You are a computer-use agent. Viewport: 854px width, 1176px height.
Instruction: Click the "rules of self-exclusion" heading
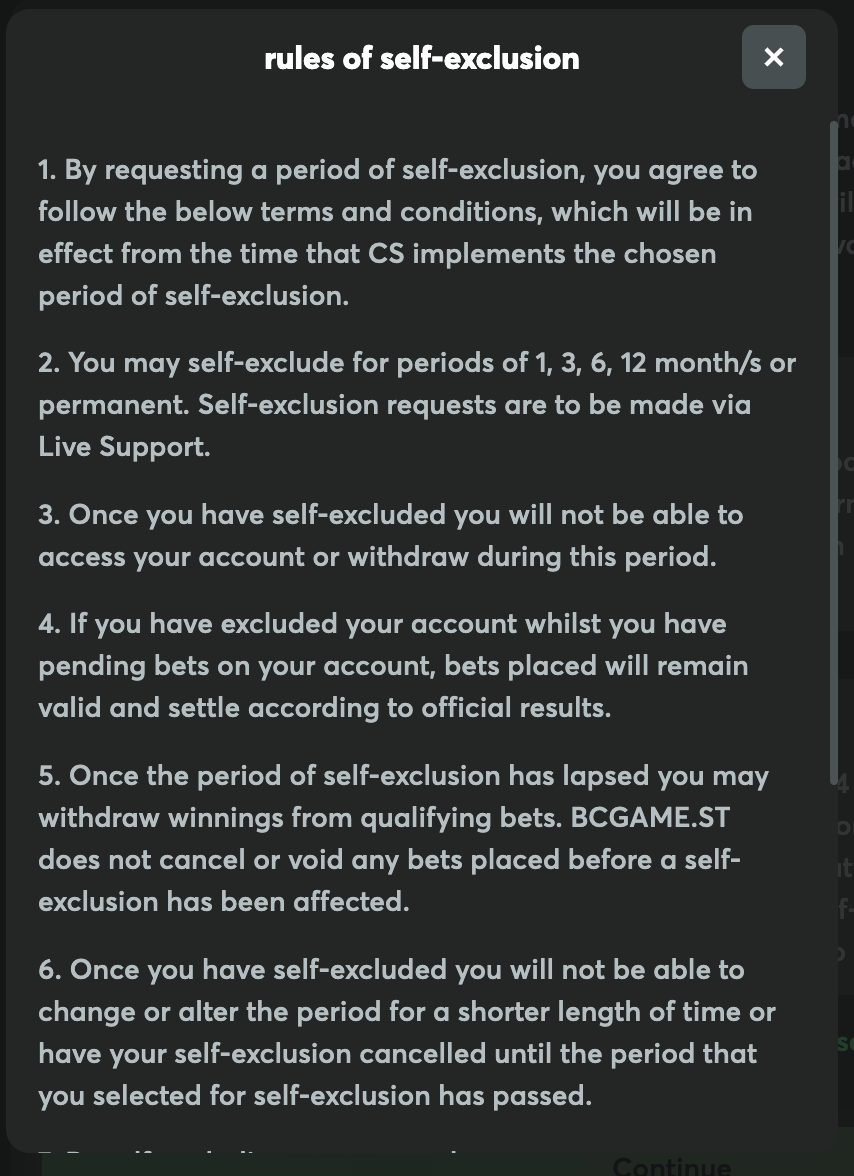tap(421, 58)
